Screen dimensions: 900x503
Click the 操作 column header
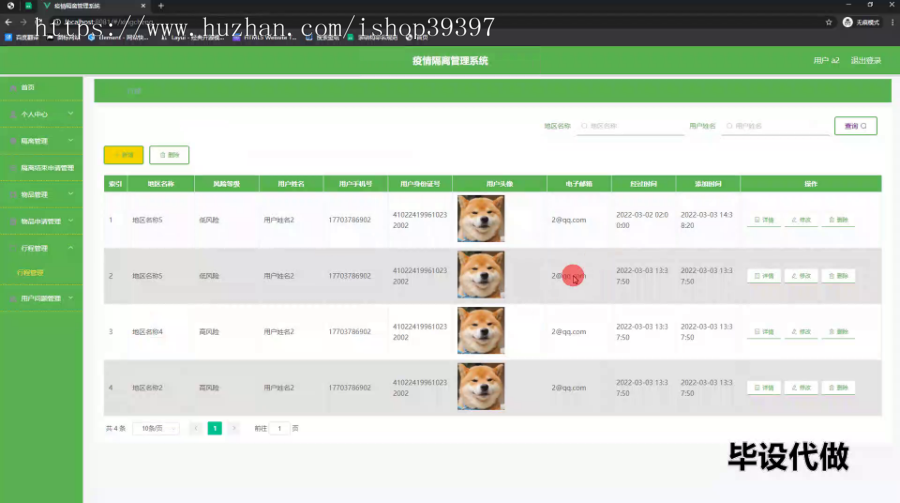point(810,184)
